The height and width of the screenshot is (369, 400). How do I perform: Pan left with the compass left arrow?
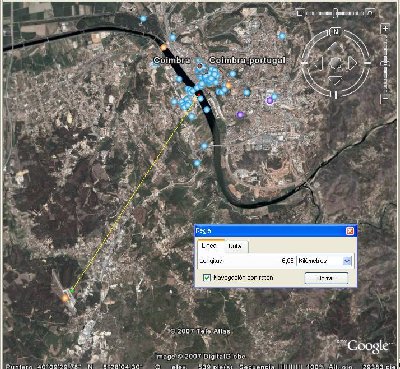319,63
